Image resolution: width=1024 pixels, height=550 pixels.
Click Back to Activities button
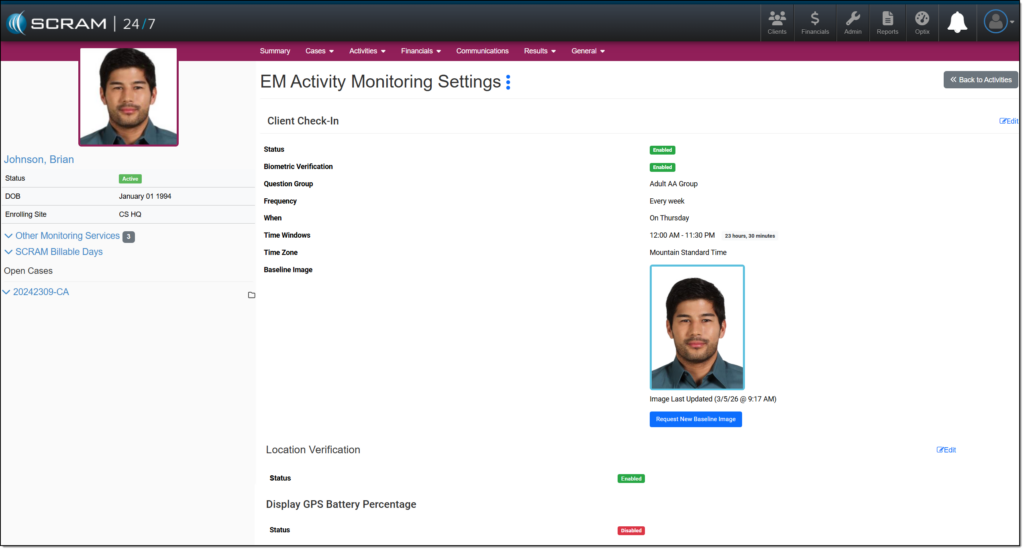point(980,80)
